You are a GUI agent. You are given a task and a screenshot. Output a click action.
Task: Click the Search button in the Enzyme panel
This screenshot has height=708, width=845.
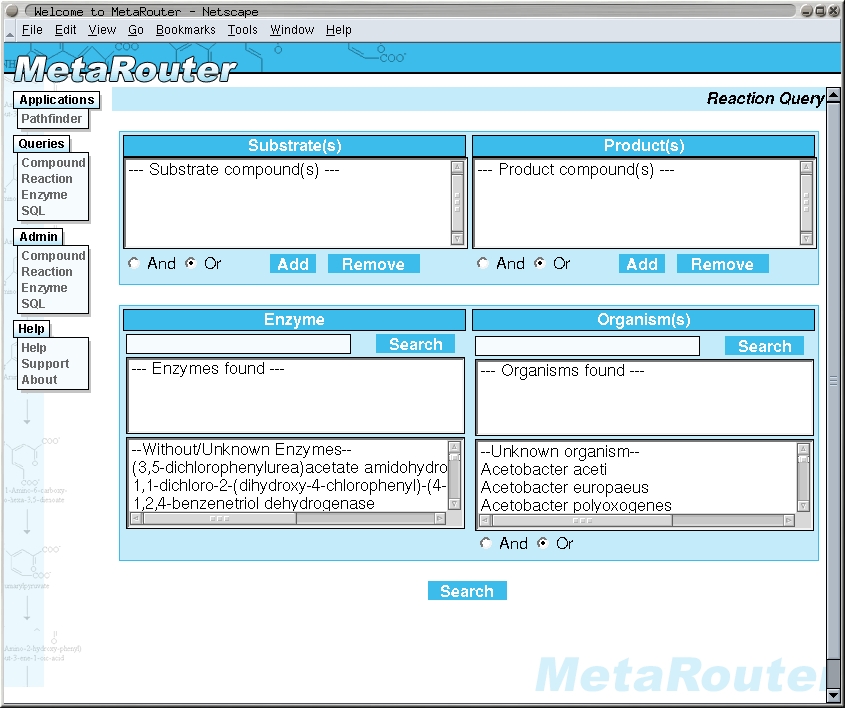(415, 344)
